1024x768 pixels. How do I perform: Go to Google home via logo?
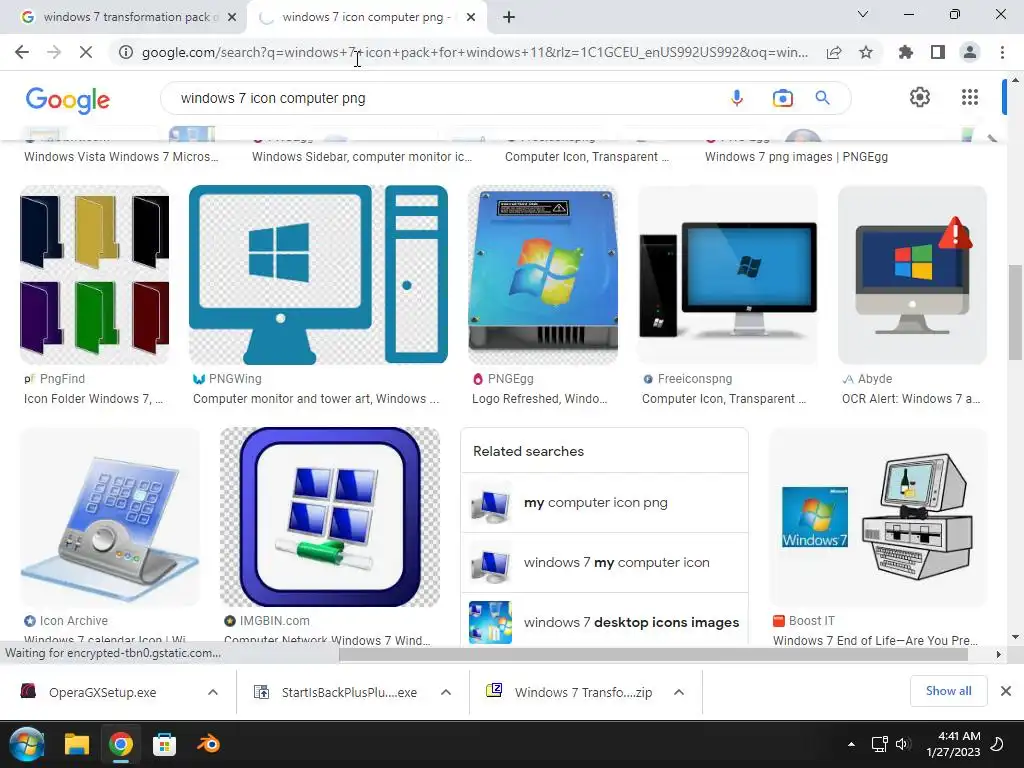[x=68, y=99]
